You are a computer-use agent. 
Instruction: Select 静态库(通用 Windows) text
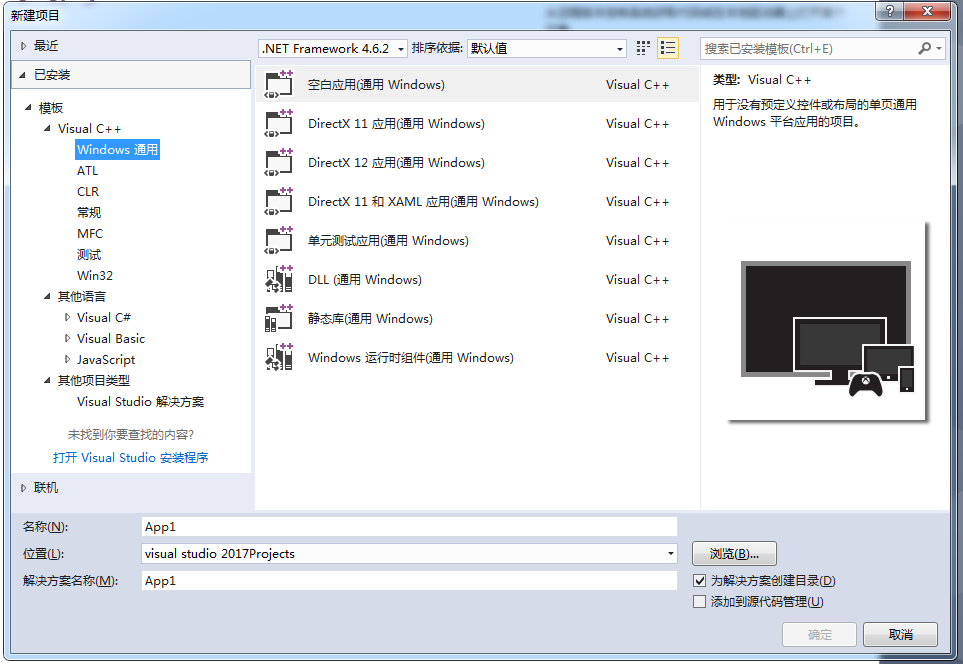coord(370,319)
